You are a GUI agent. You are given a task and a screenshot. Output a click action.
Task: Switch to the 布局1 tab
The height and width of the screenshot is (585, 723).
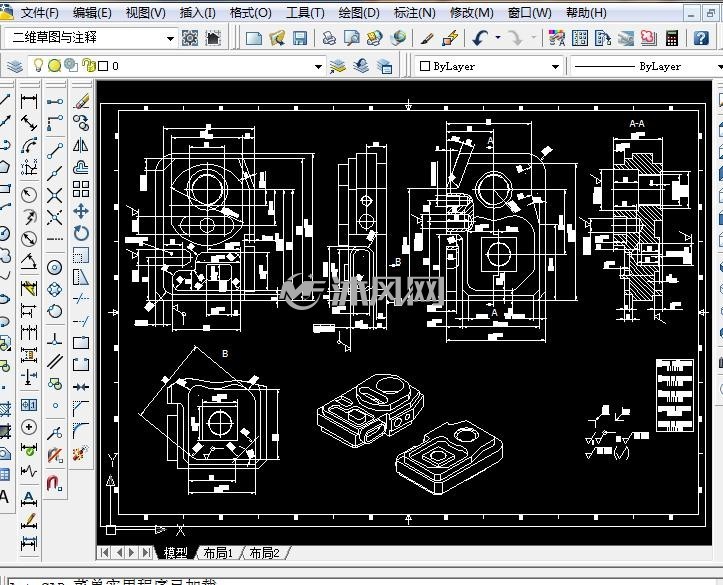218,553
